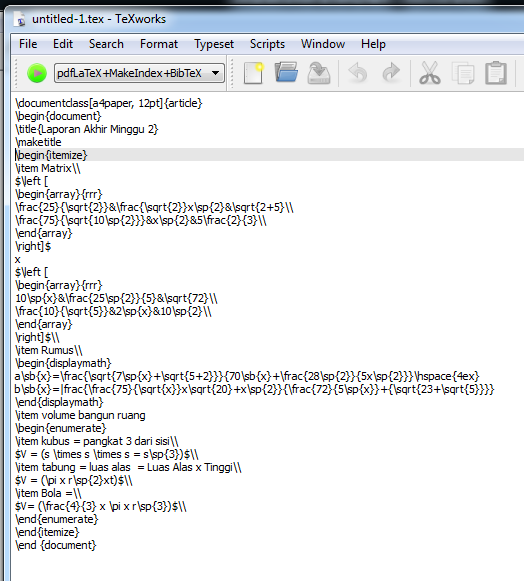Click the \right]$\\ line
524x581 pixels.
37,337
